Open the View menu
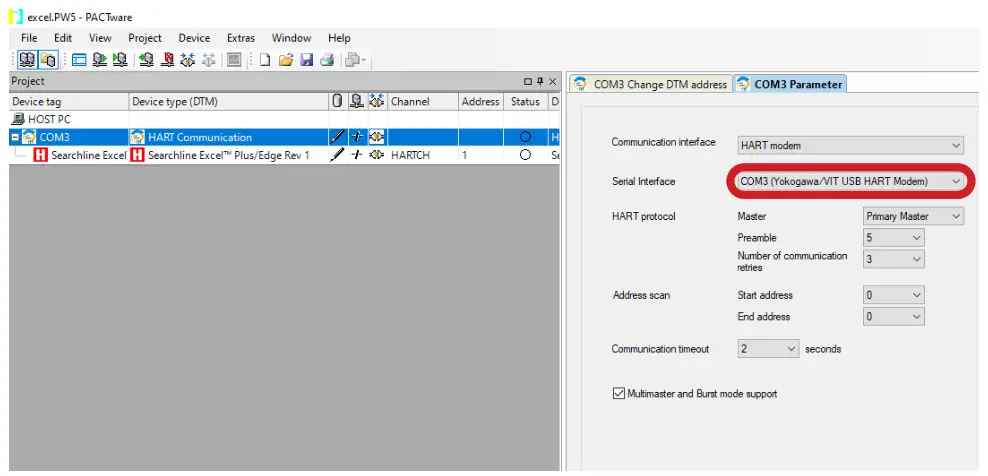The image size is (988, 476). pos(100,38)
